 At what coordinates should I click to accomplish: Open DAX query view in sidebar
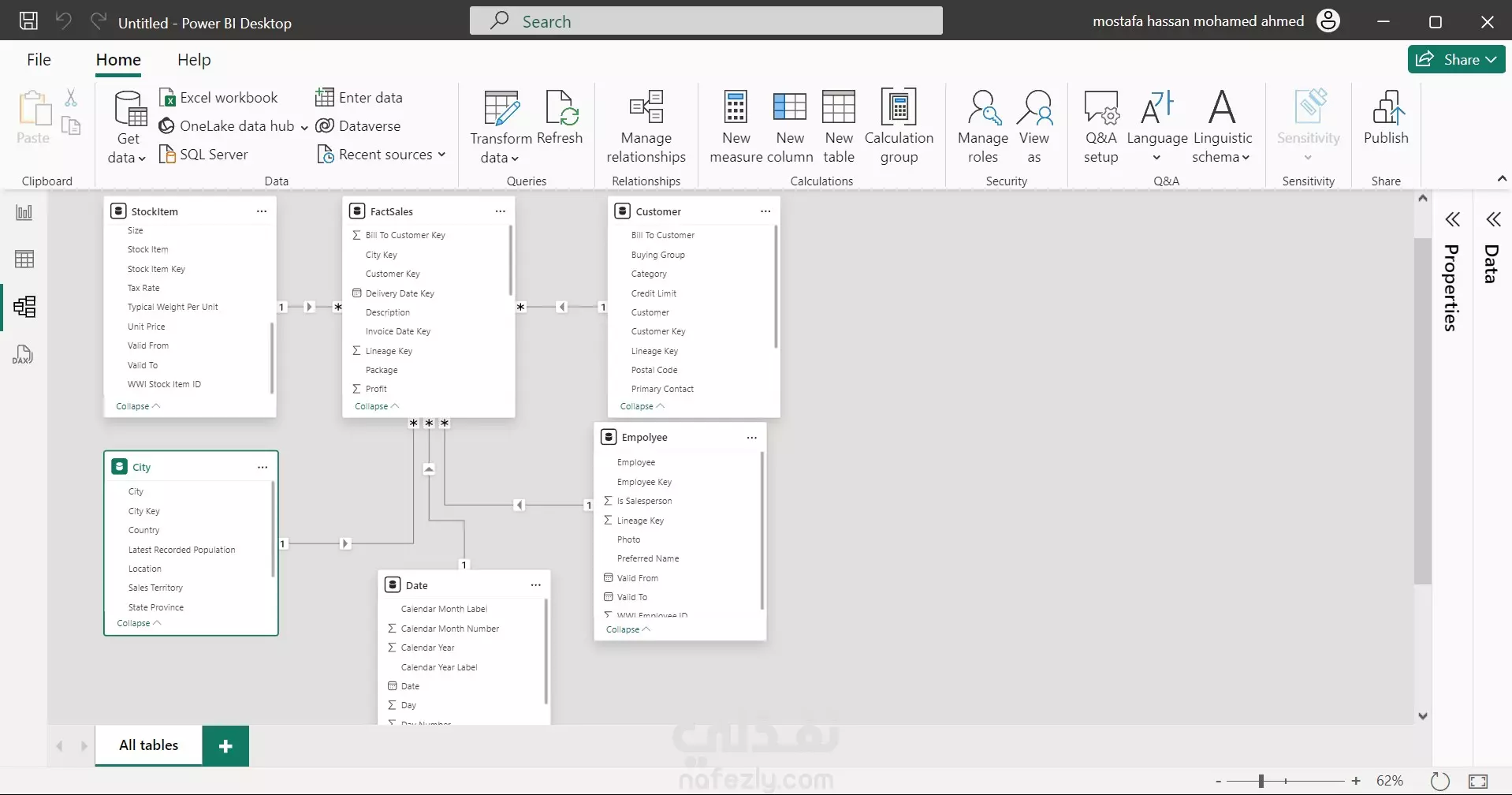[x=23, y=355]
